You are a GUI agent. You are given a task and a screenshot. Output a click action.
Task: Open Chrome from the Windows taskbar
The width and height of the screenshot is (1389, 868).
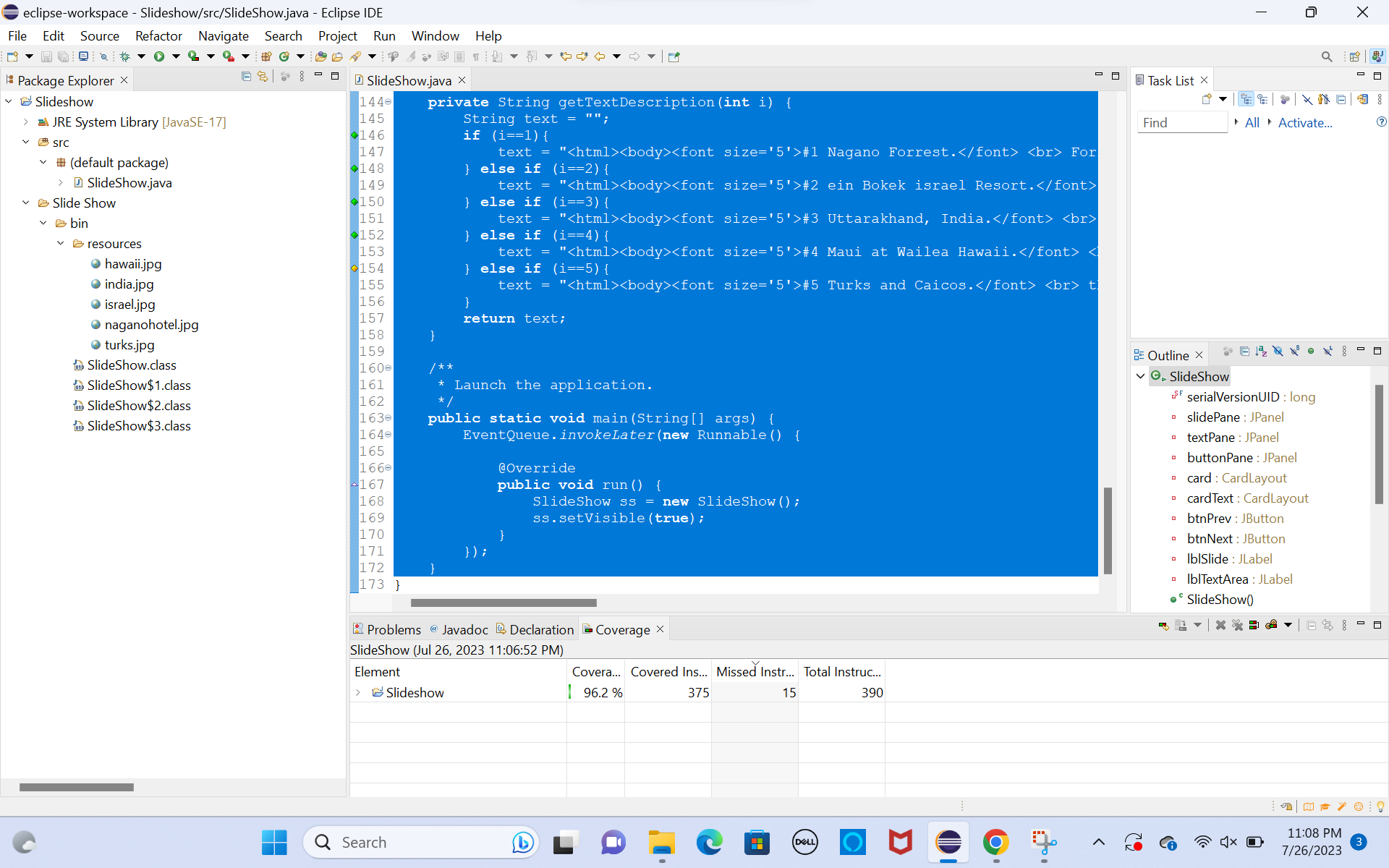[x=995, y=843]
